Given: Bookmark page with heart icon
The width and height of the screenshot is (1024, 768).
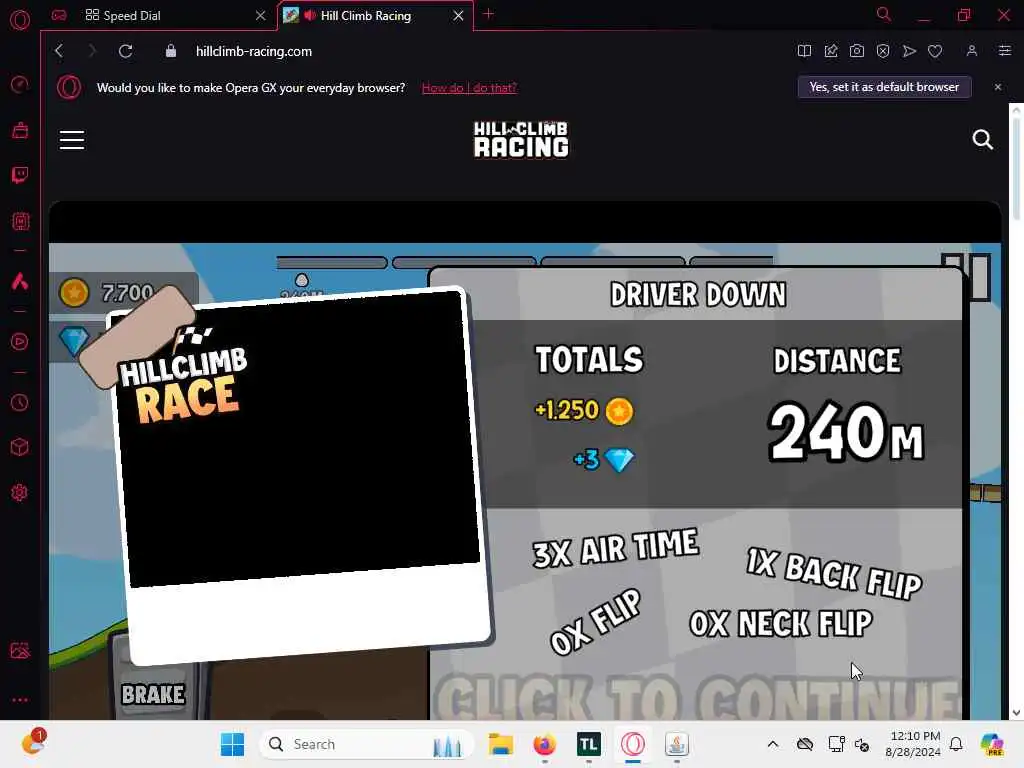Looking at the screenshot, I should [935, 51].
